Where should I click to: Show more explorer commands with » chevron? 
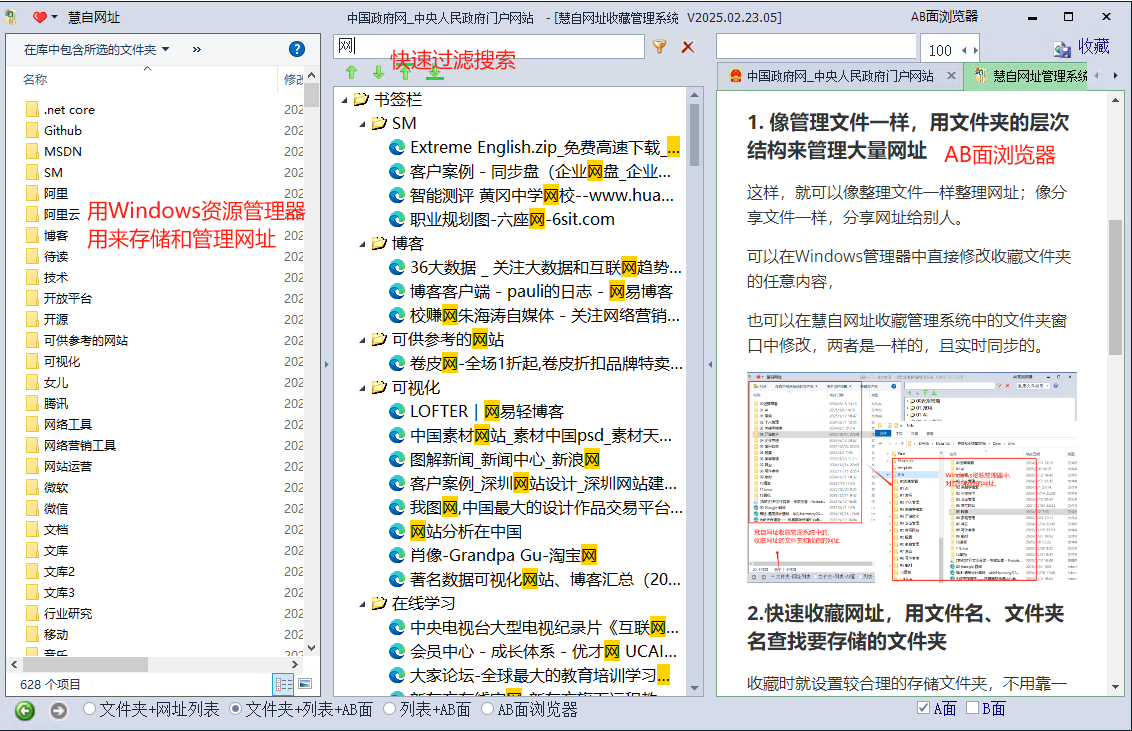[x=197, y=49]
